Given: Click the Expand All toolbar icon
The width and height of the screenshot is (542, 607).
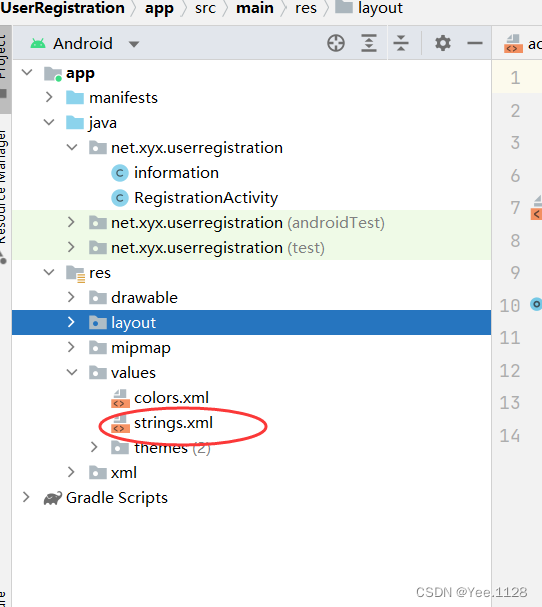Looking at the screenshot, I should (x=369, y=43).
